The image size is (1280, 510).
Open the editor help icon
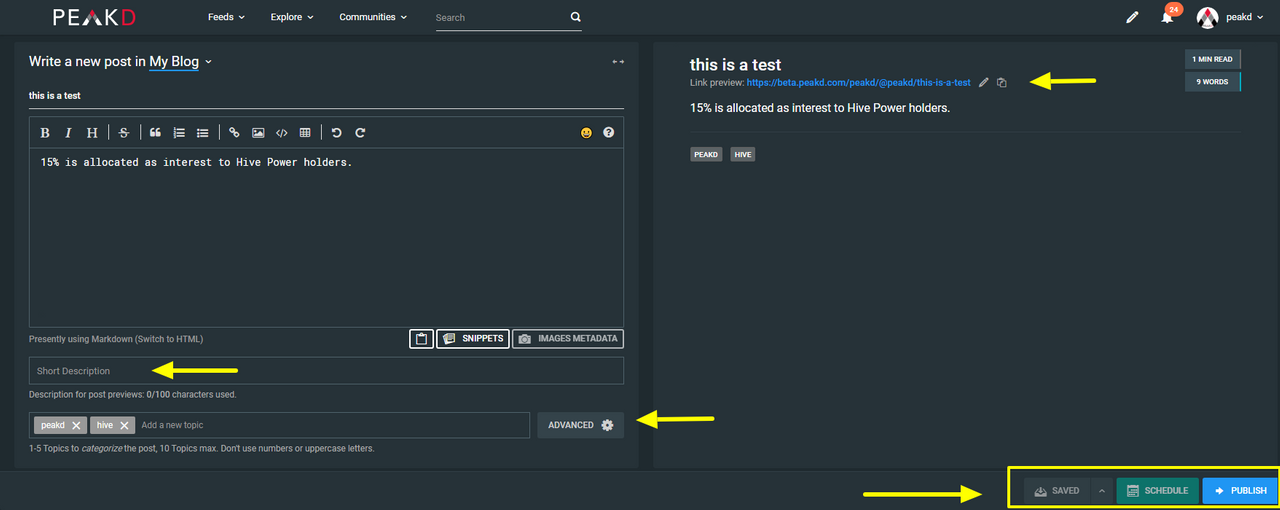pos(608,132)
